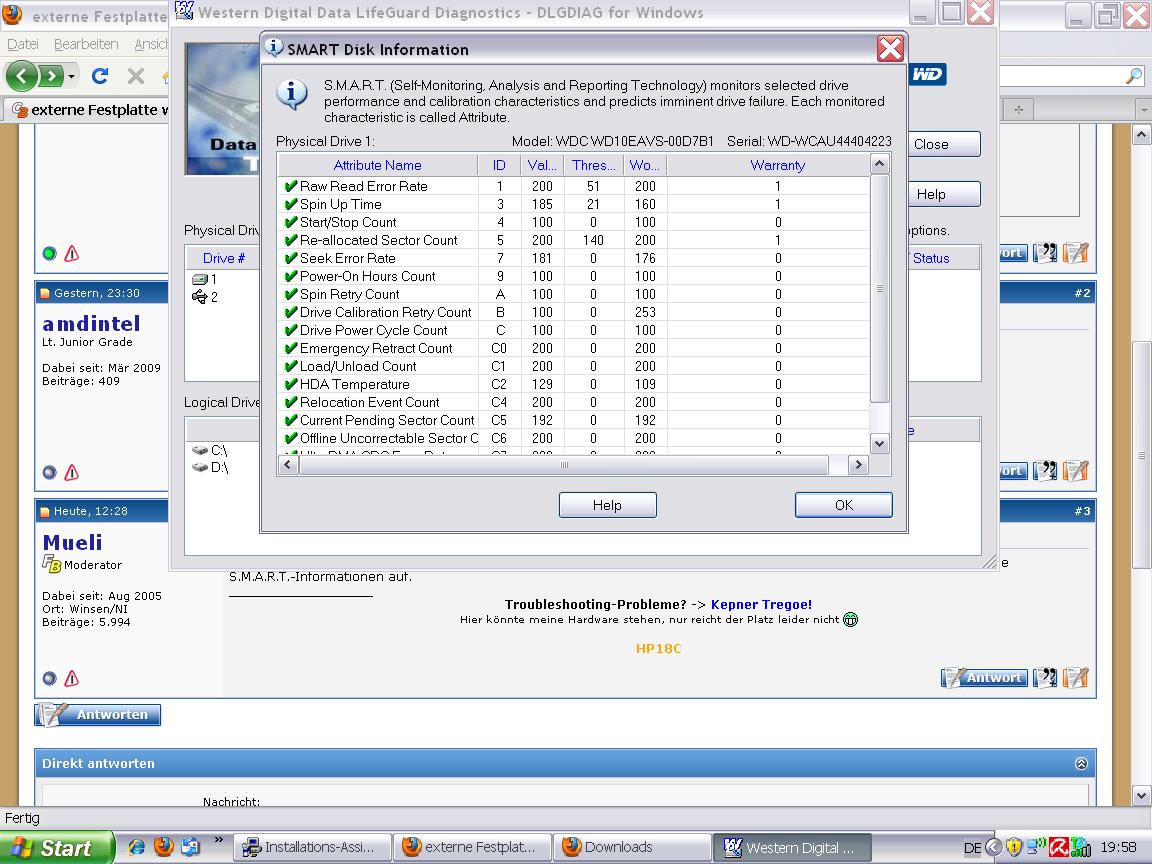Open Firefox history dropdown arrow

(x=71, y=76)
